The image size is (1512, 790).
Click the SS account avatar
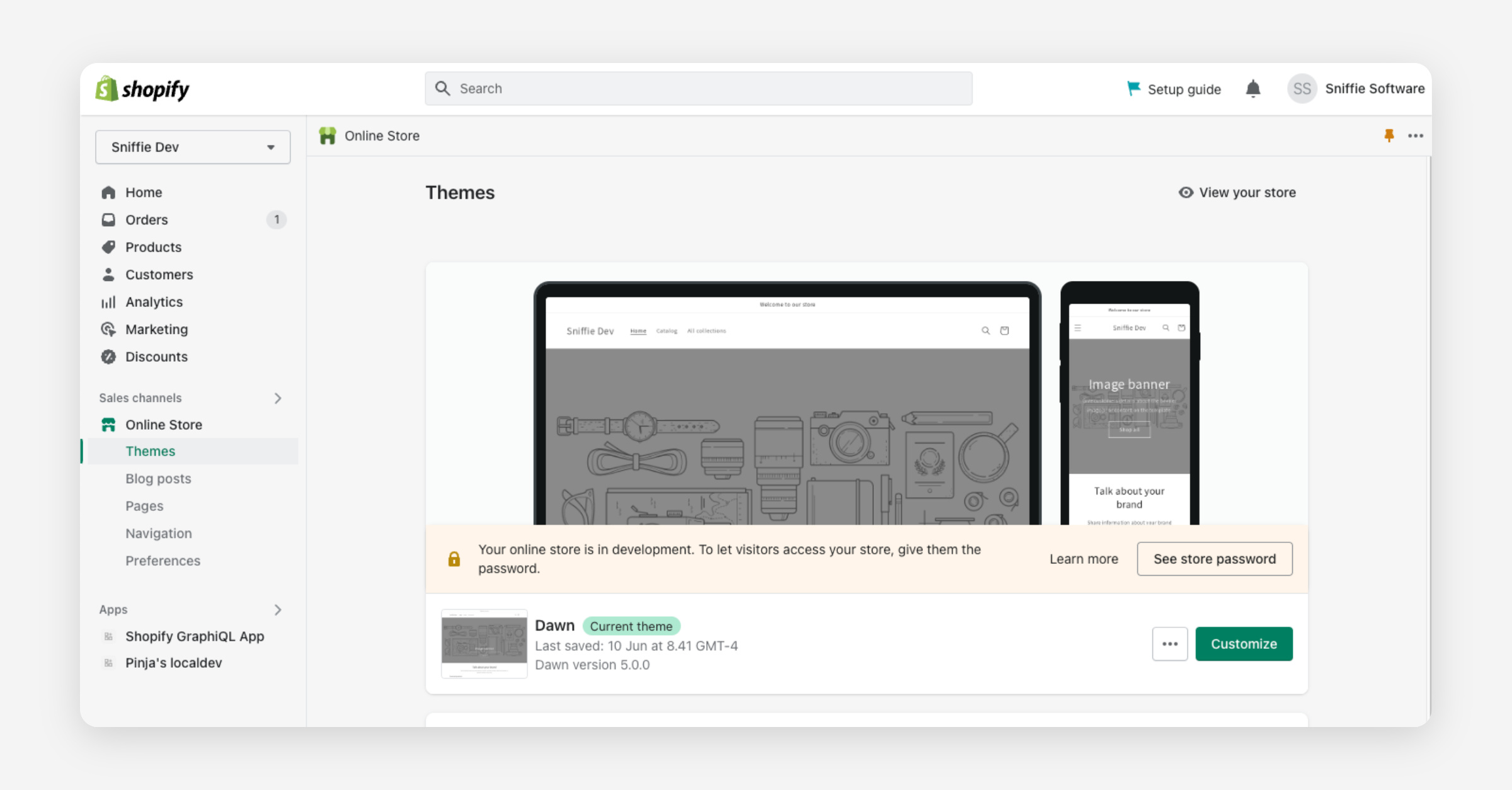tap(1301, 89)
